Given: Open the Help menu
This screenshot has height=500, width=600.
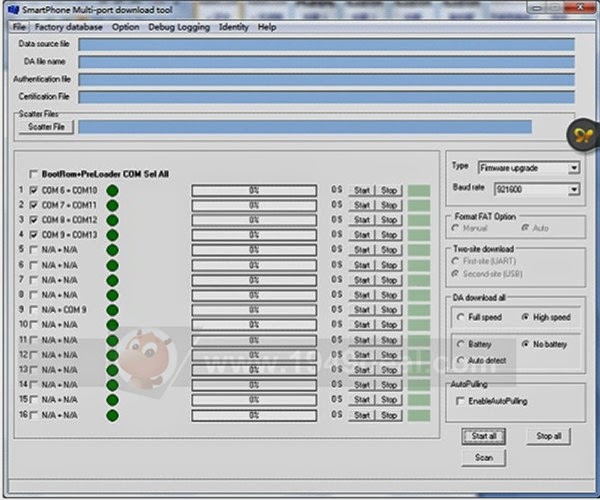Looking at the screenshot, I should [x=267, y=27].
